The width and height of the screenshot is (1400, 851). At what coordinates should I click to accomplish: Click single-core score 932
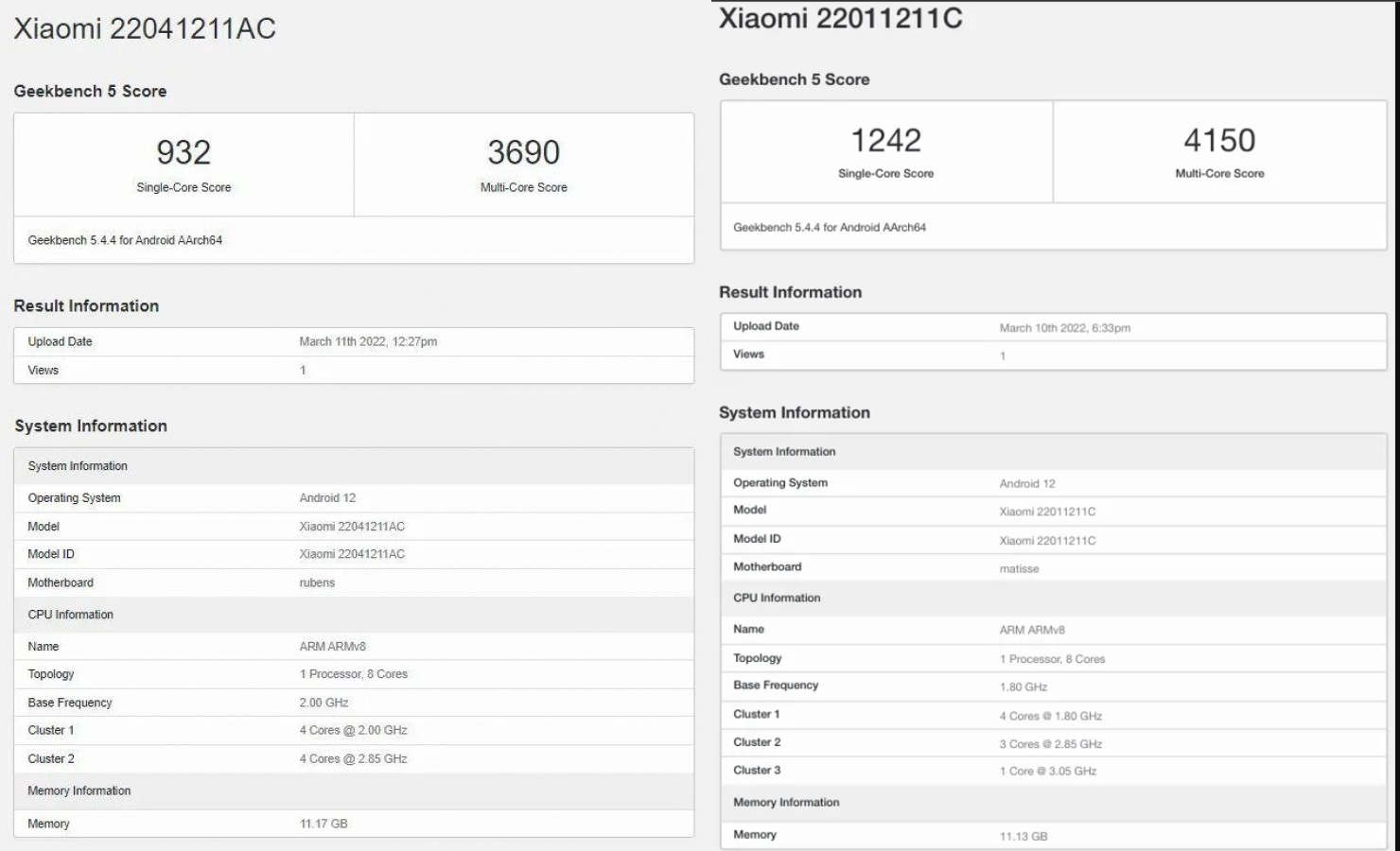pyautogui.click(x=184, y=152)
